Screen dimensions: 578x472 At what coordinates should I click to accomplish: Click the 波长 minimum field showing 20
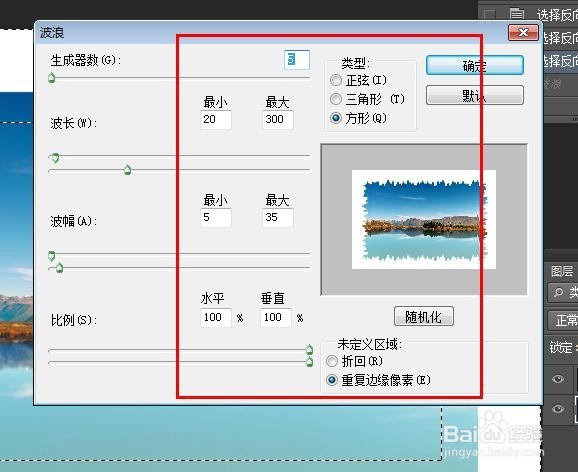coord(216,120)
